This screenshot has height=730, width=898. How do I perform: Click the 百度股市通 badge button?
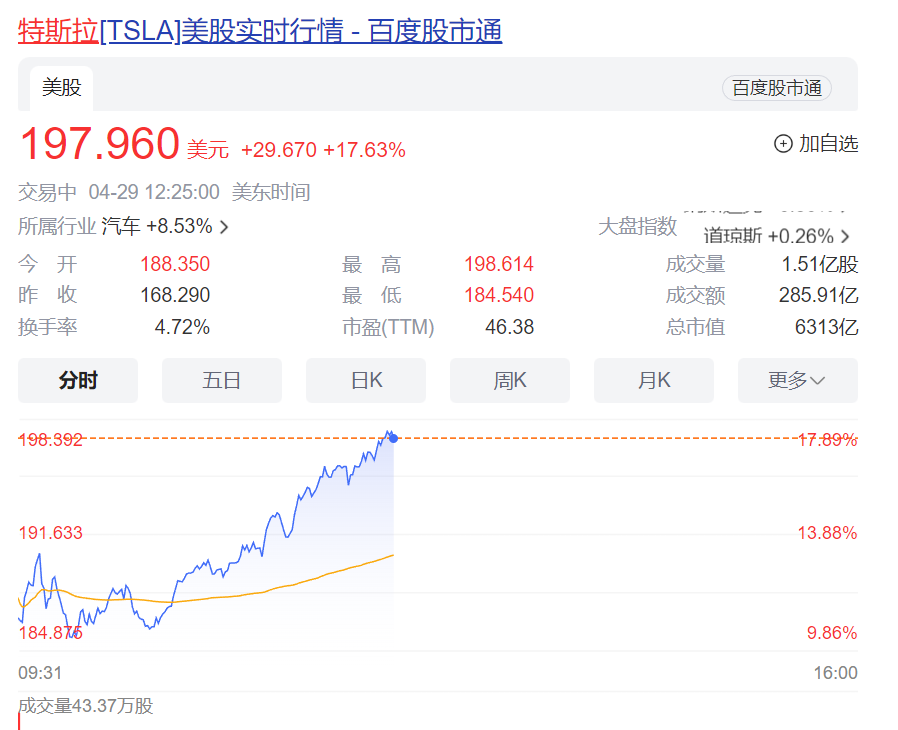[x=776, y=88]
